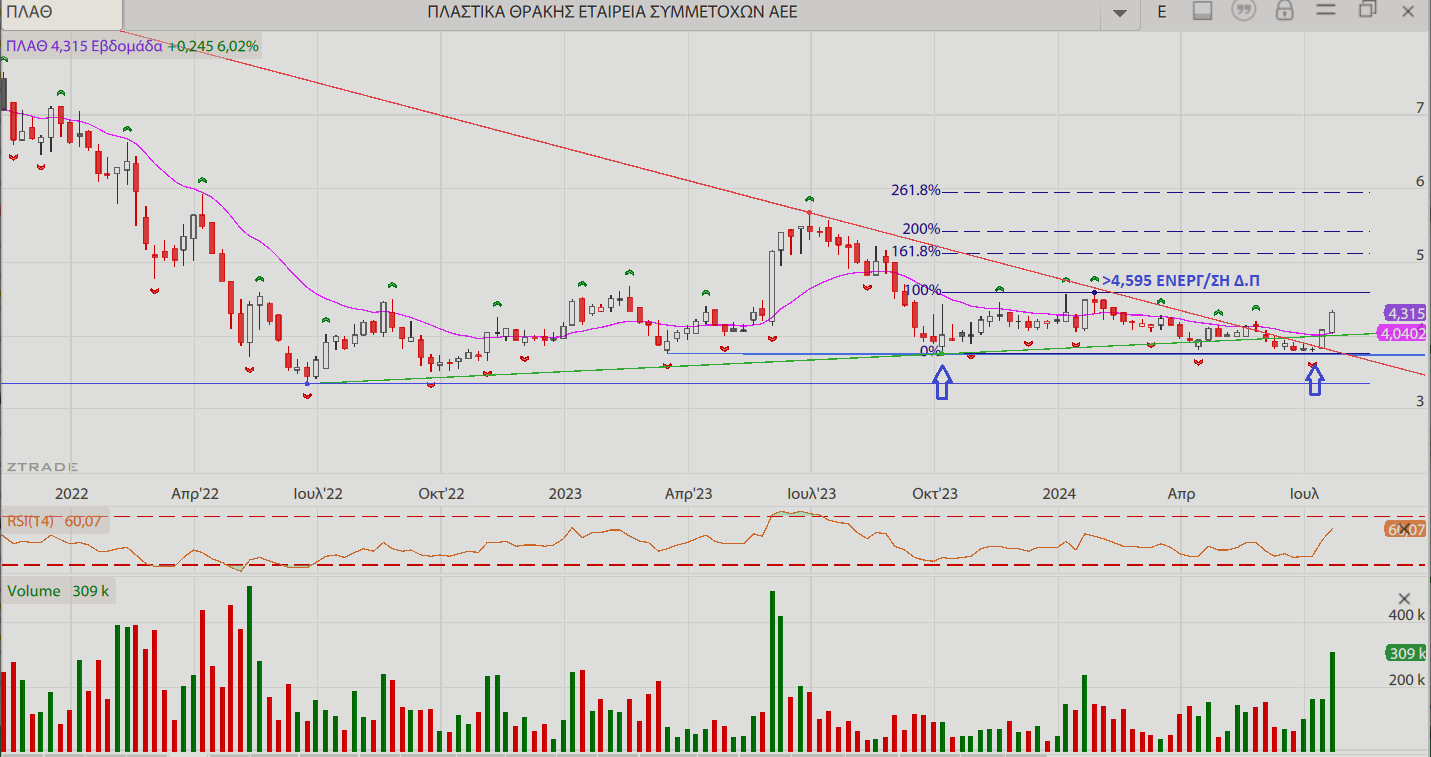Viewport: 1431px width, 757px height.
Task: Select the 0% Fibonacci level label
Action: pos(931,351)
